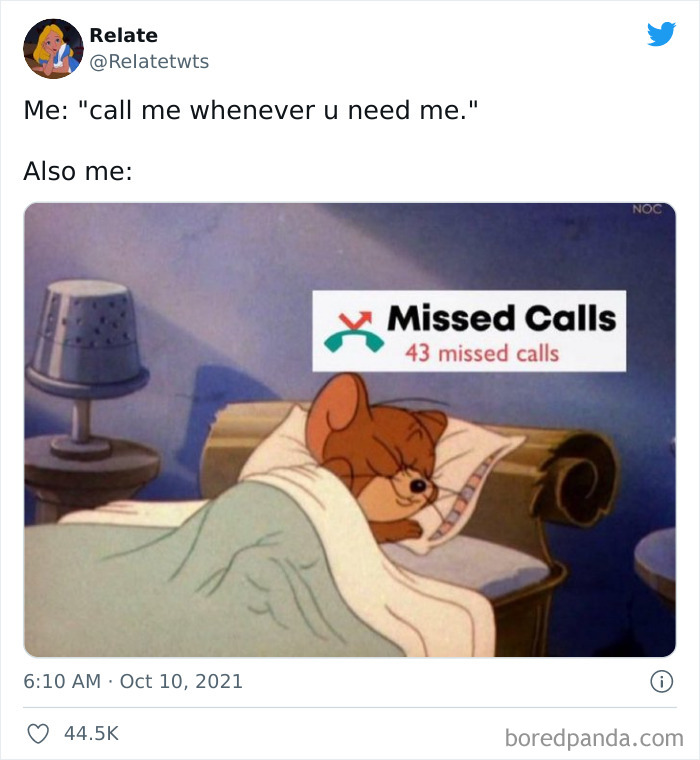Click the NOC watermark on the image
Image resolution: width=700 pixels, height=760 pixels.
647,209
